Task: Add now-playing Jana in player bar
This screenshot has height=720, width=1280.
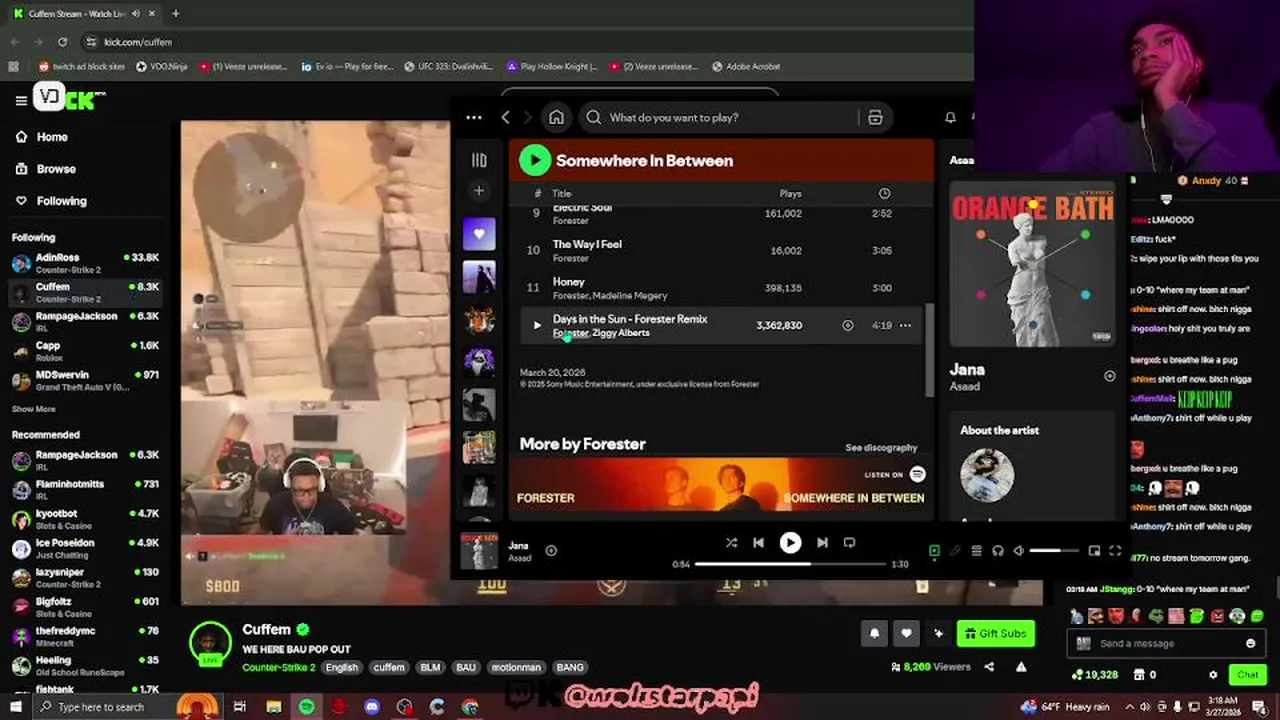Action: (x=551, y=550)
